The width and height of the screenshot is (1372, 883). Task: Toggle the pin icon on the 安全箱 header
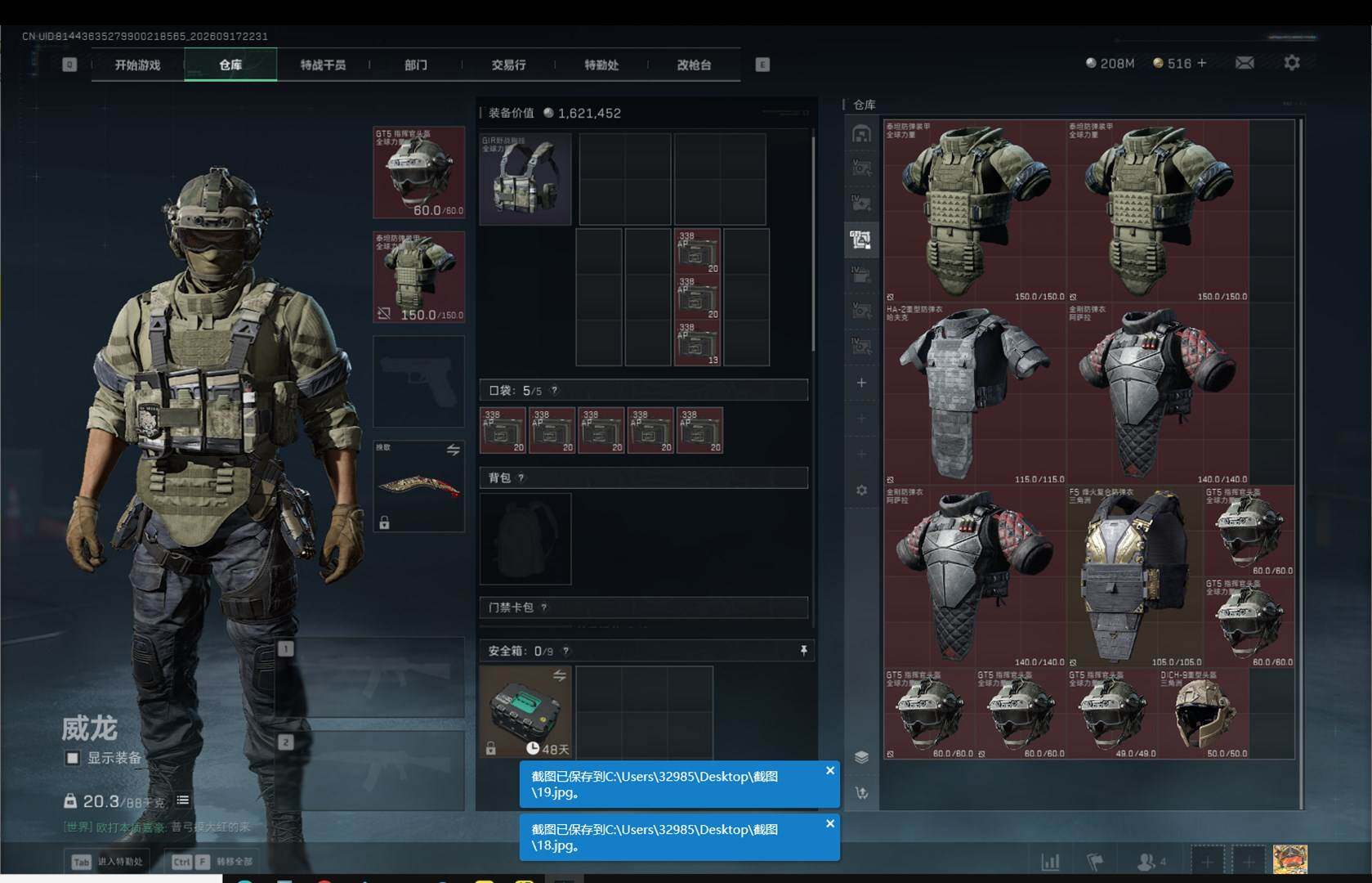(803, 650)
